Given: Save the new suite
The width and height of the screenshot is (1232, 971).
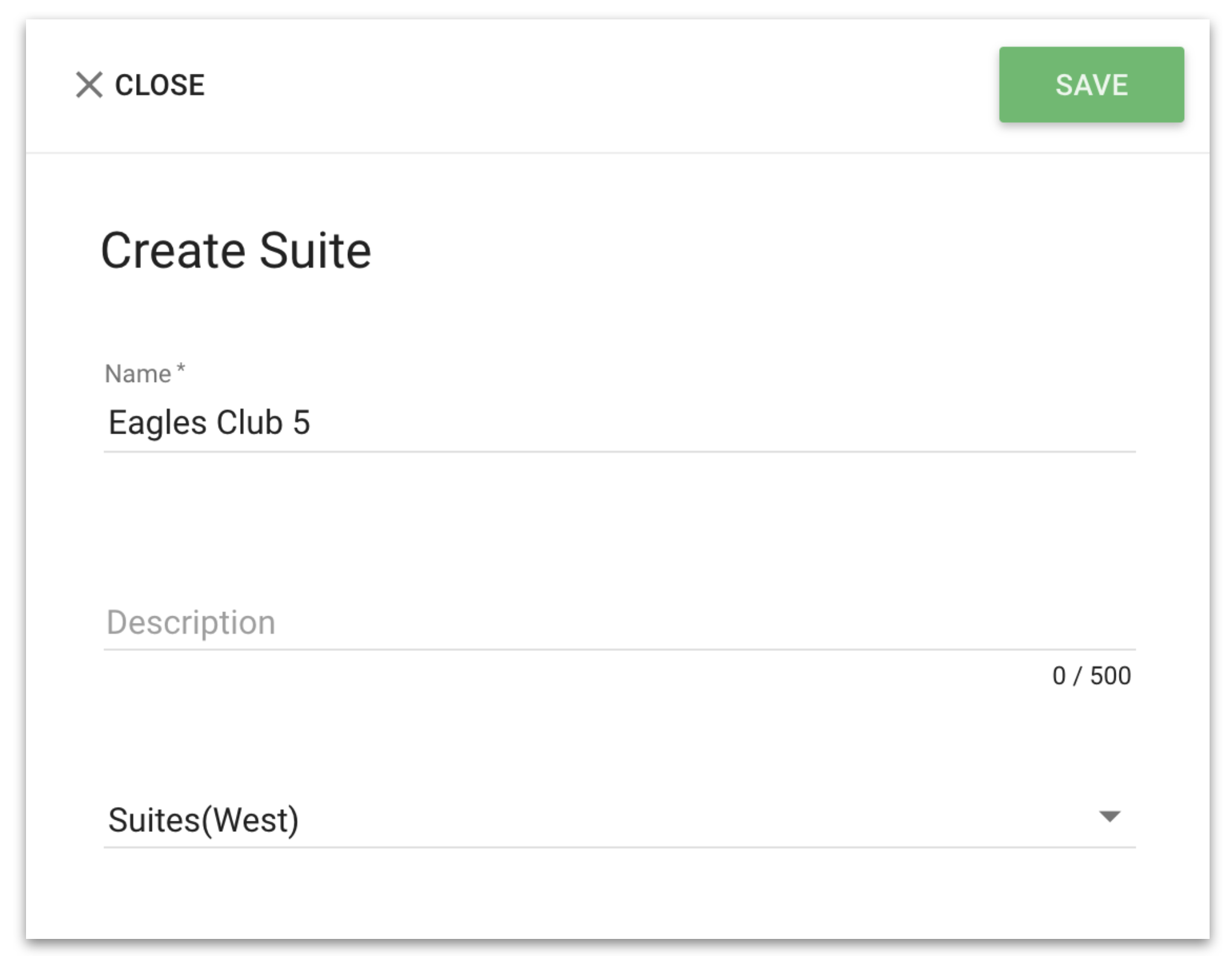Looking at the screenshot, I should coord(1091,85).
